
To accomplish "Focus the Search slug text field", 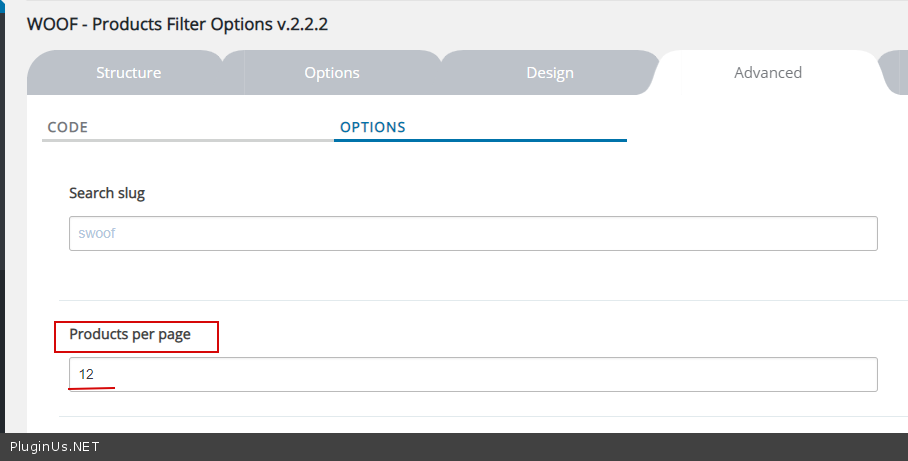I will coord(473,234).
